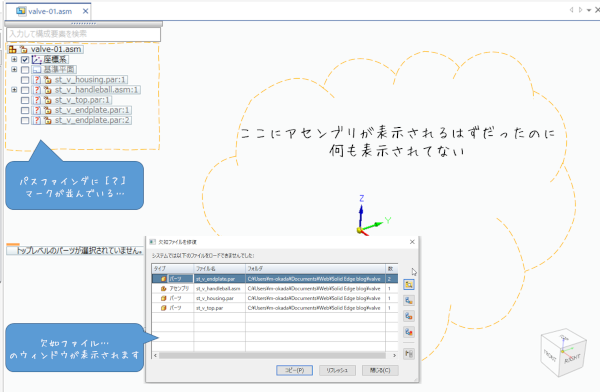This screenshot has width=600, height=392.
Task: Uncheck the 座標系 visibility checkbox
Action: point(25,60)
